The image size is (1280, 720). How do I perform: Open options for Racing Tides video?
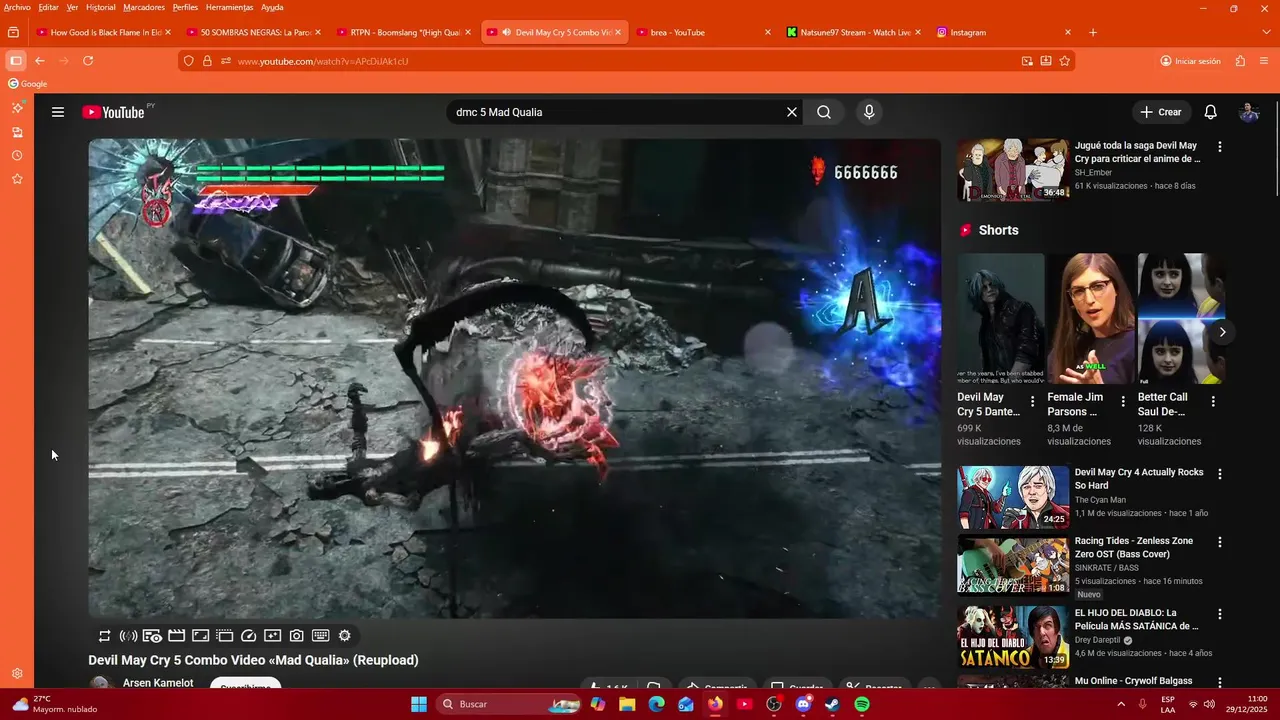pyautogui.click(x=1219, y=542)
